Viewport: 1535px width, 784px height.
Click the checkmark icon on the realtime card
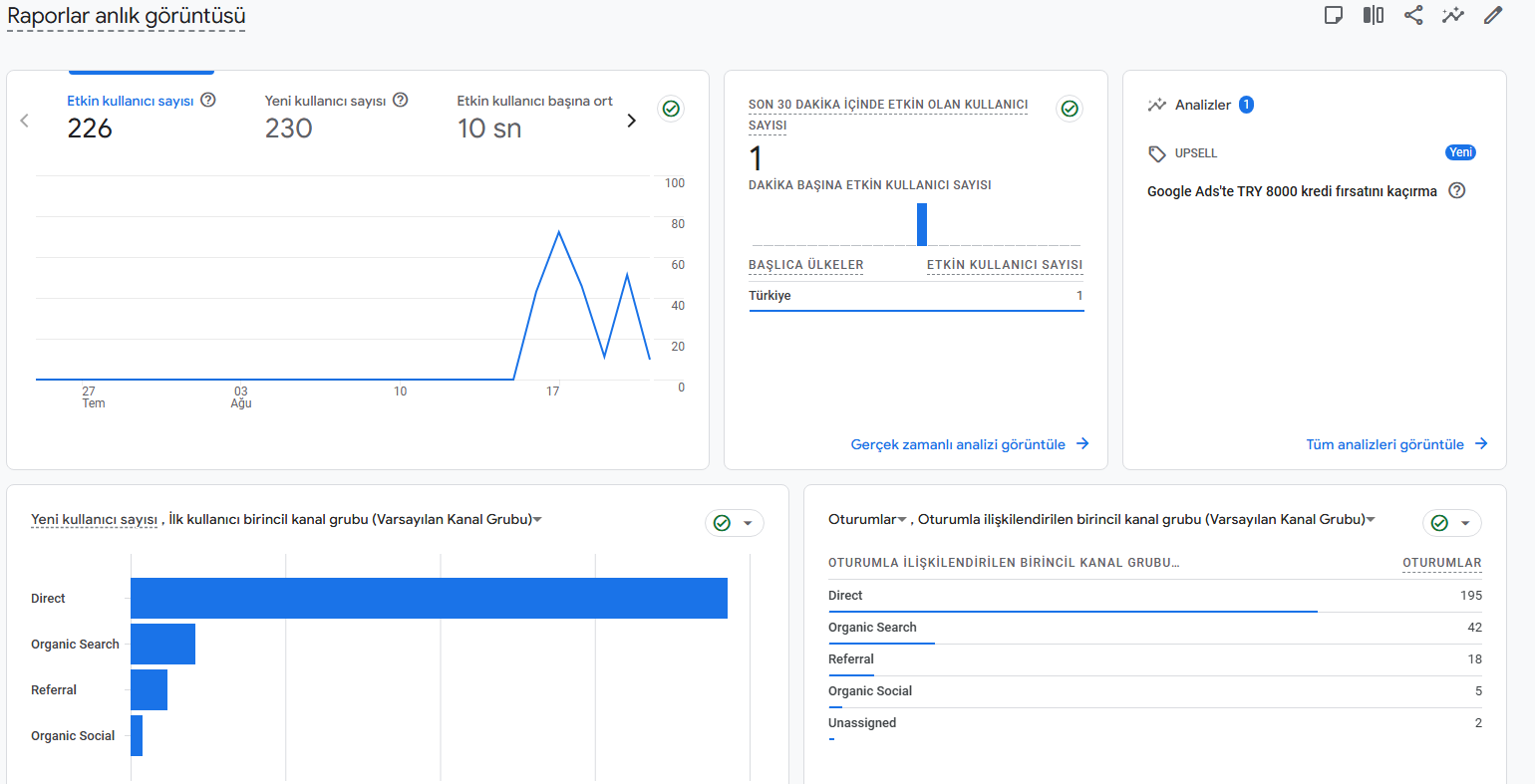(x=1070, y=109)
